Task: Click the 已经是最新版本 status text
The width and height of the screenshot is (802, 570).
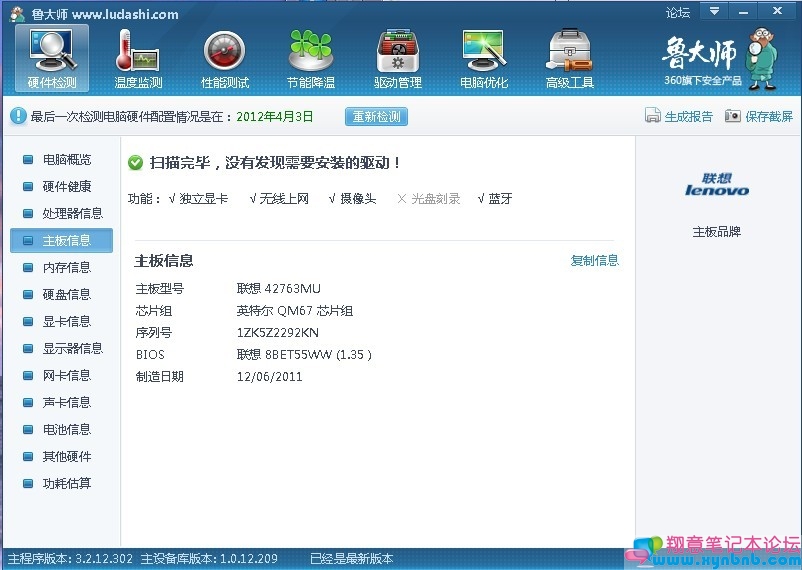Action: [352, 559]
